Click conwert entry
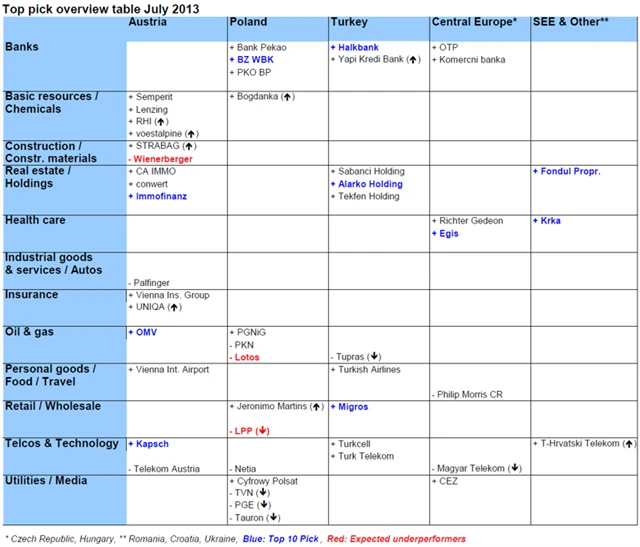This screenshot has height=547, width=640. click(148, 184)
